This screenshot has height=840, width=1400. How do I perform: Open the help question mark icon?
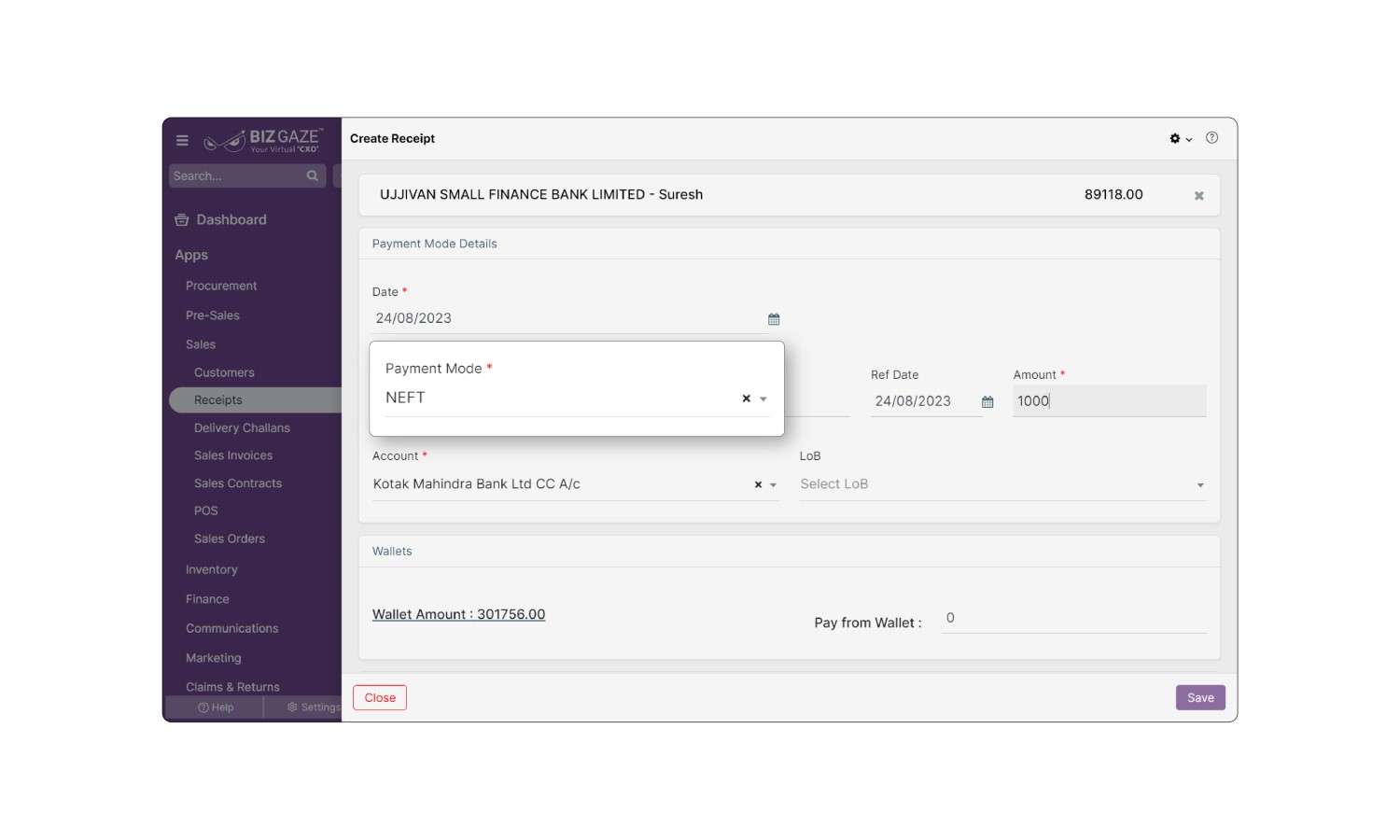point(1211,138)
